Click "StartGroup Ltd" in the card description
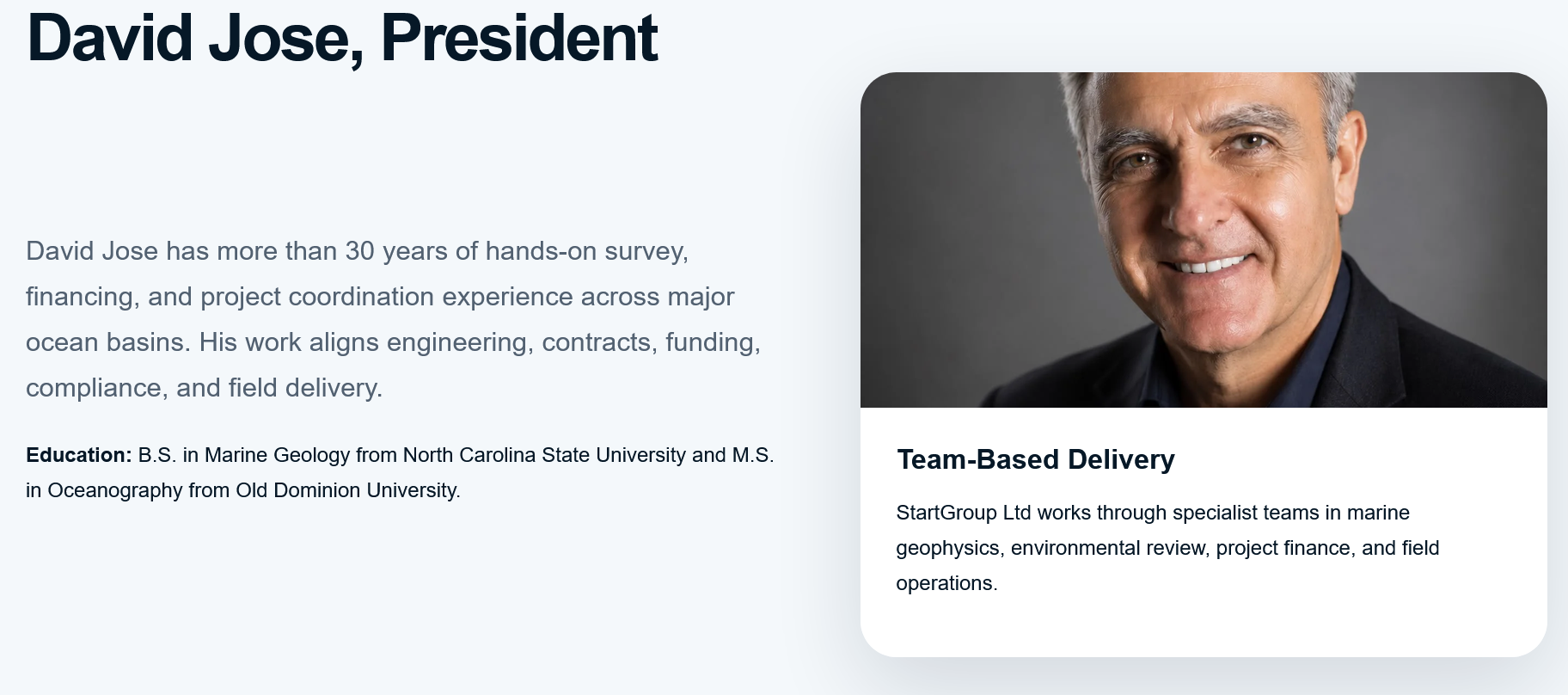The image size is (1568, 695). point(964,513)
